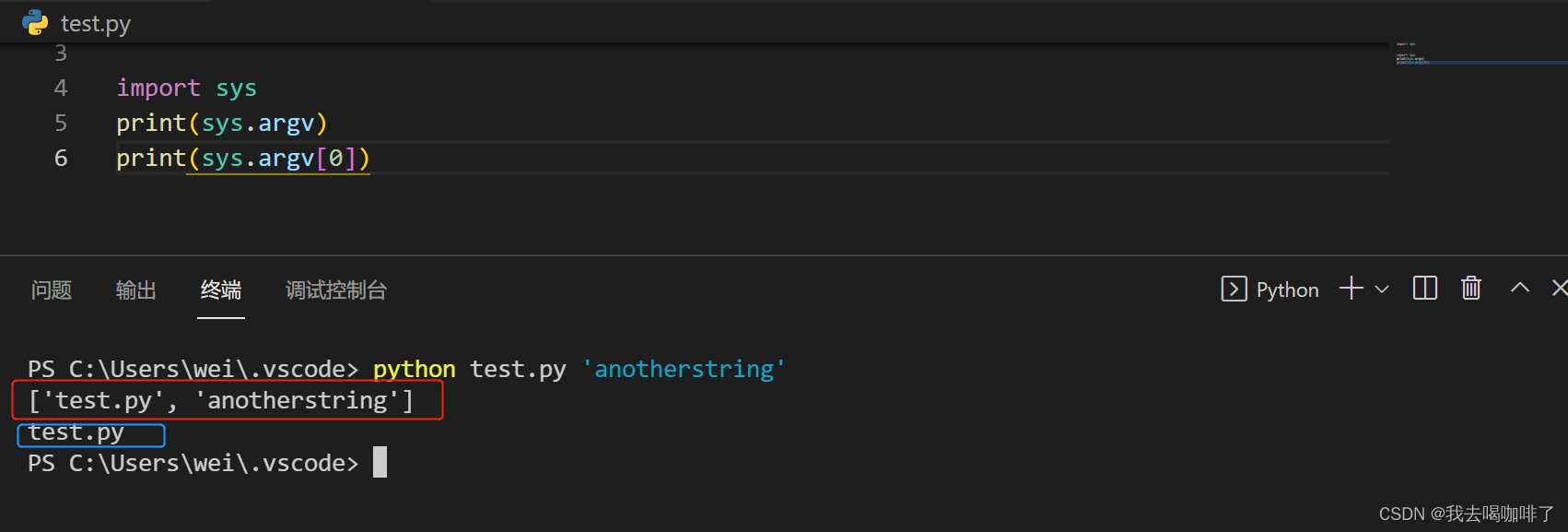Select the Python terminal entry
Screen dimensions: 1568x532
click(x=1287, y=289)
